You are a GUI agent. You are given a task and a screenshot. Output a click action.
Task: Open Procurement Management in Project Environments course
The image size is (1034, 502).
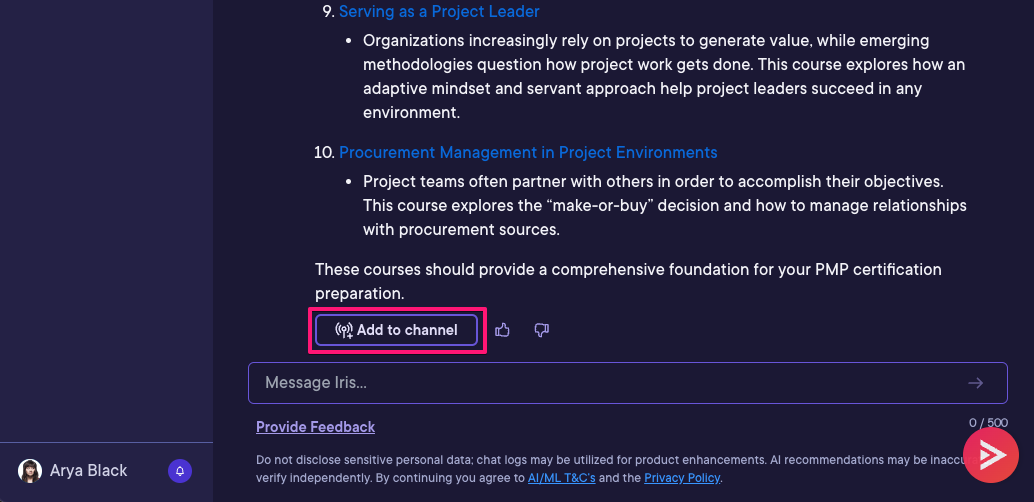[528, 152]
